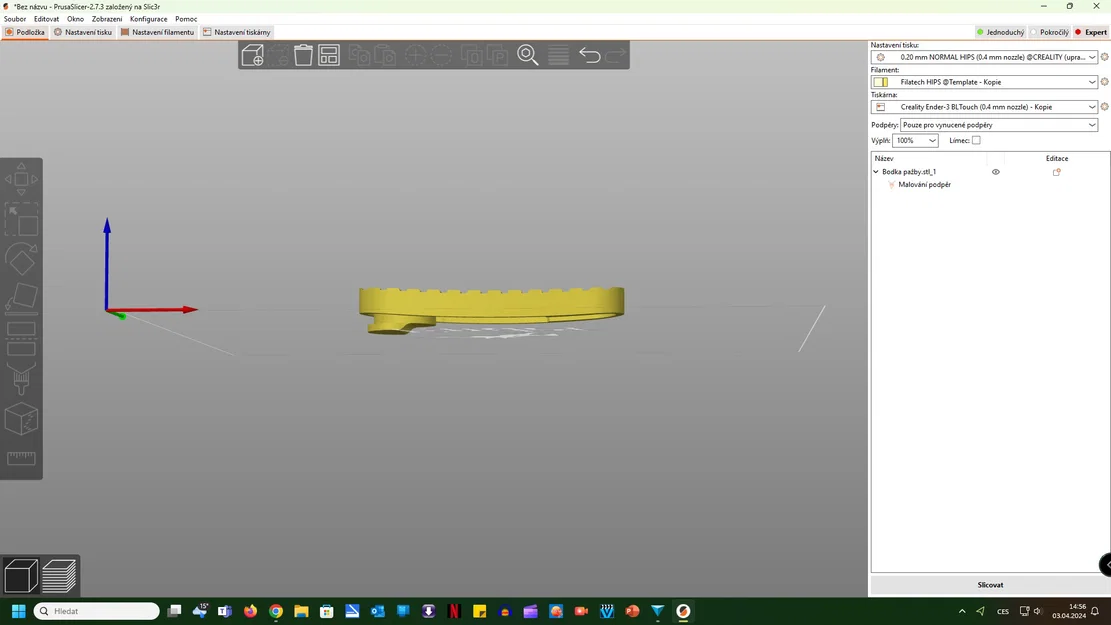The height and width of the screenshot is (625, 1111).
Task: Open the Arrange tool
Action: pyautogui.click(x=329, y=55)
